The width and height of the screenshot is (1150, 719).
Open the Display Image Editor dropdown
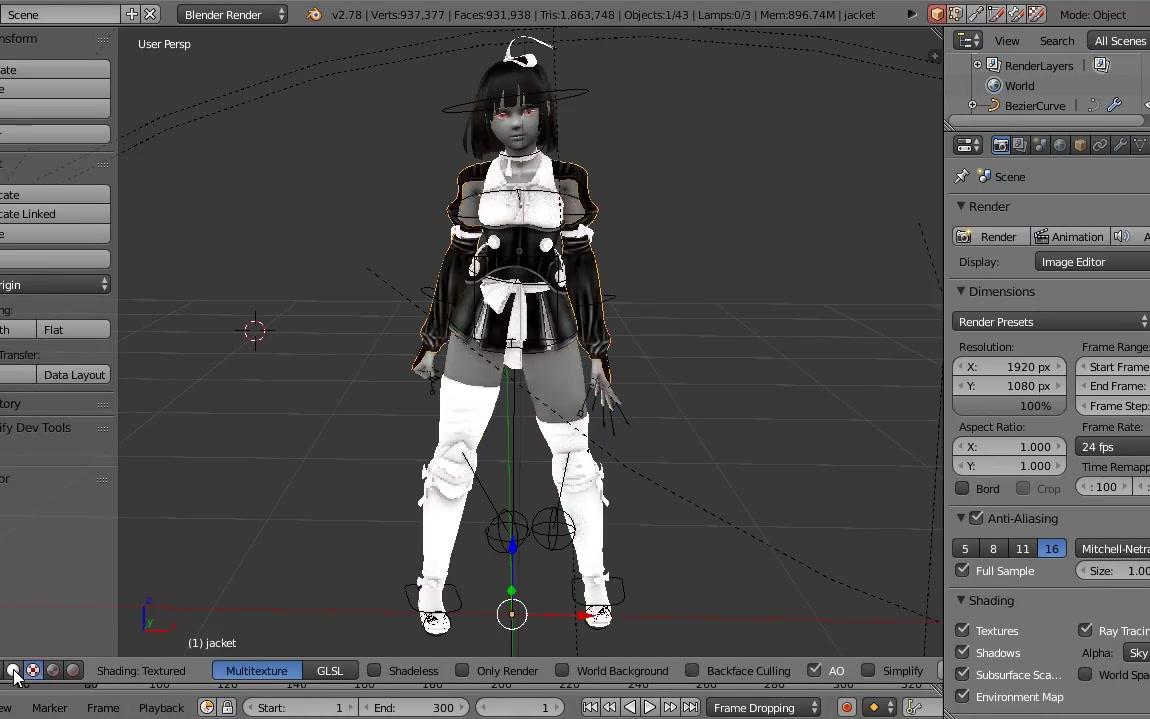click(x=1092, y=261)
